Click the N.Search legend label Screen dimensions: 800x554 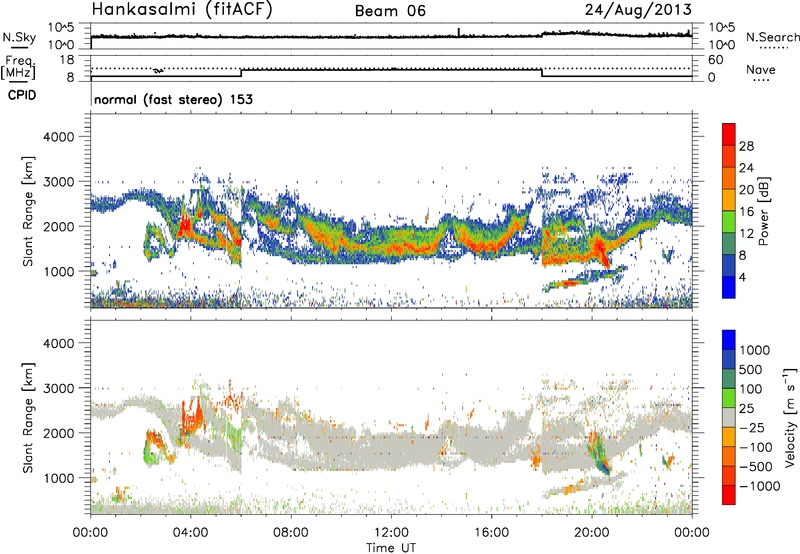772,37
